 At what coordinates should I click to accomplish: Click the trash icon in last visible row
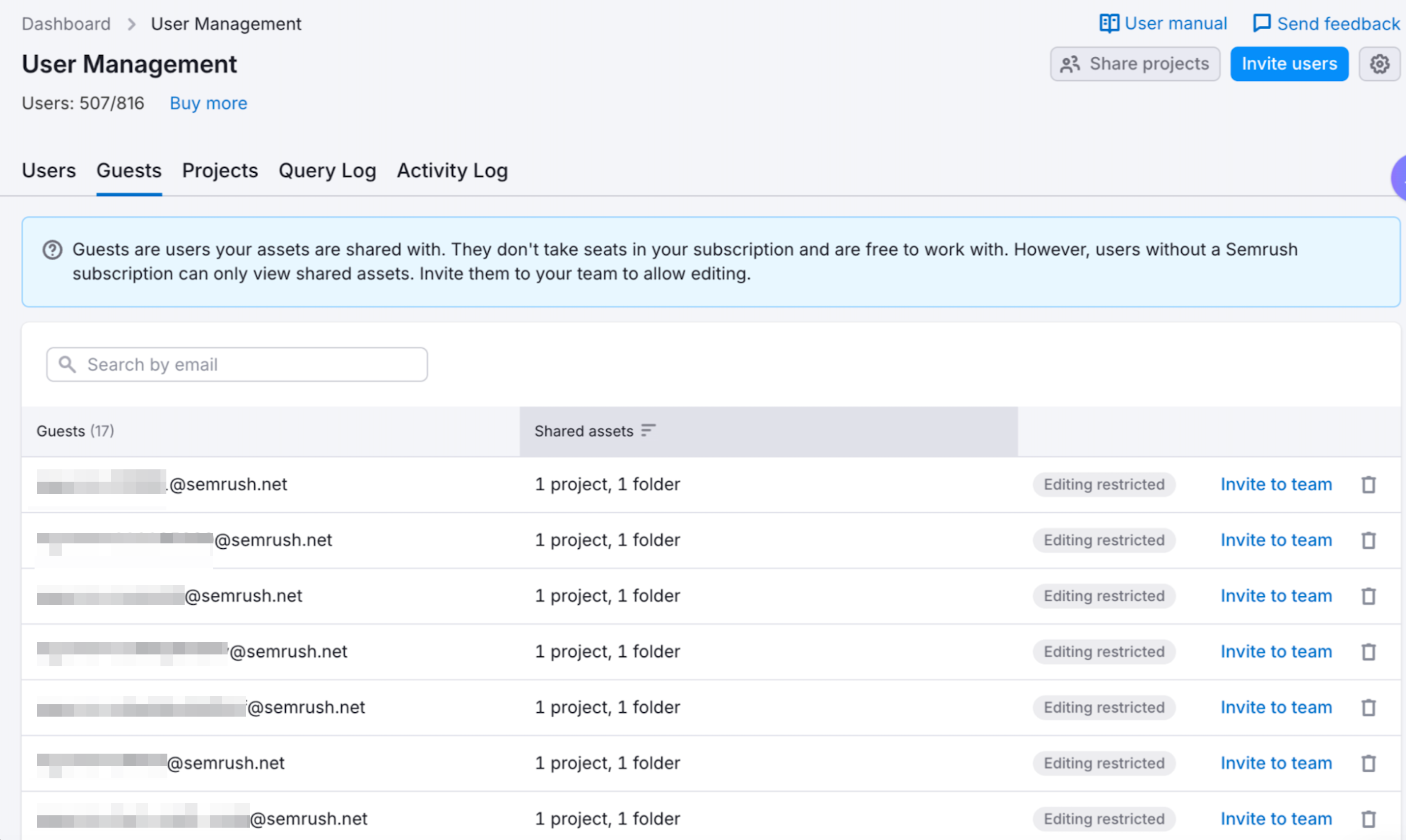[x=1368, y=819]
